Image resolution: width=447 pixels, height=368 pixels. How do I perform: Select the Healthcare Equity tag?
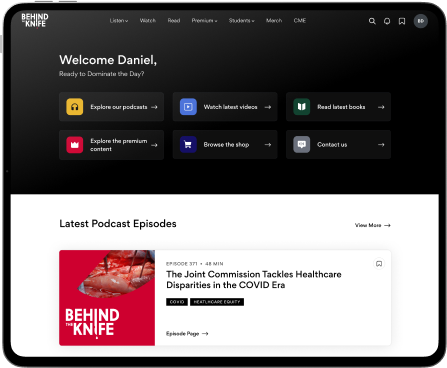pyautogui.click(x=217, y=302)
